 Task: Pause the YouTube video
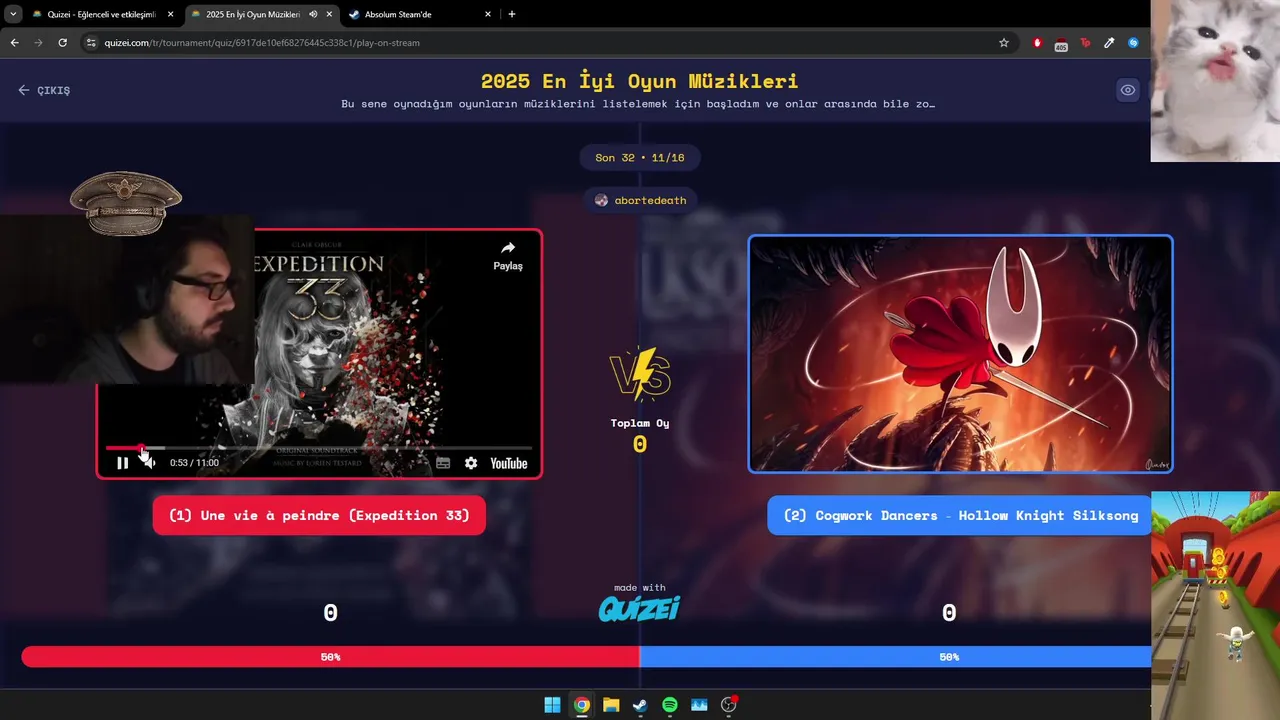coord(122,463)
